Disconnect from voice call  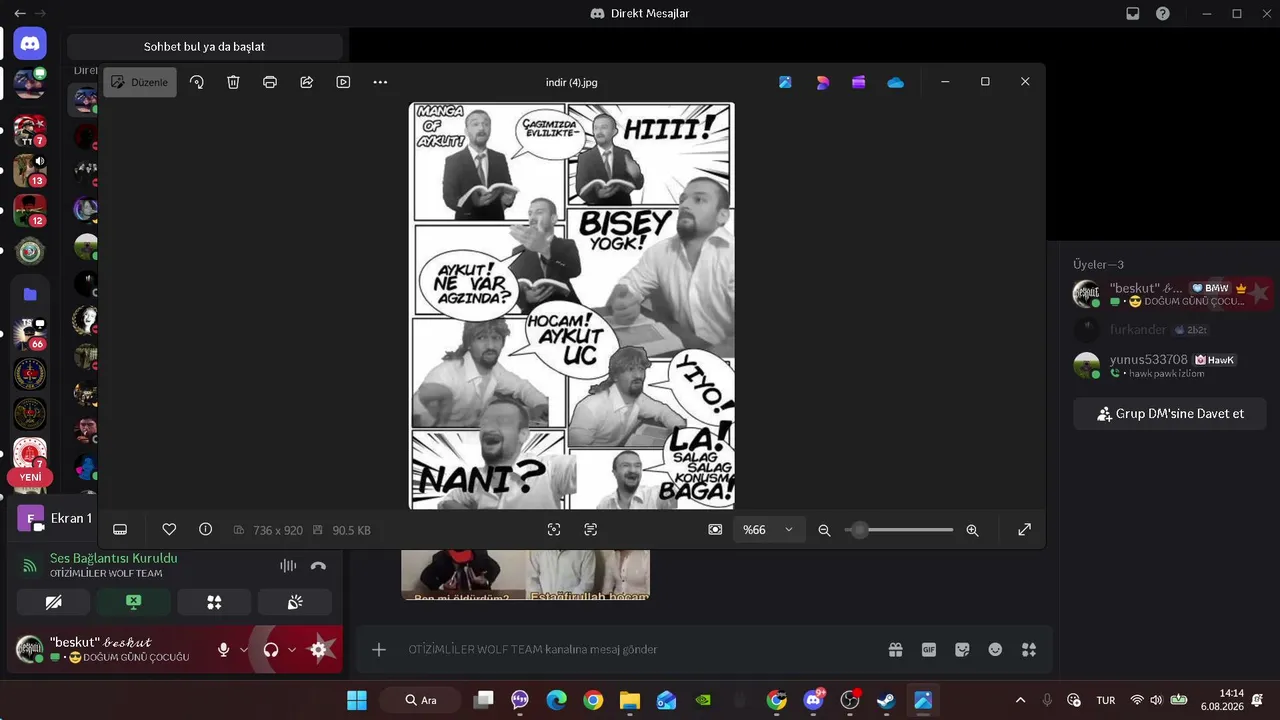point(318,565)
